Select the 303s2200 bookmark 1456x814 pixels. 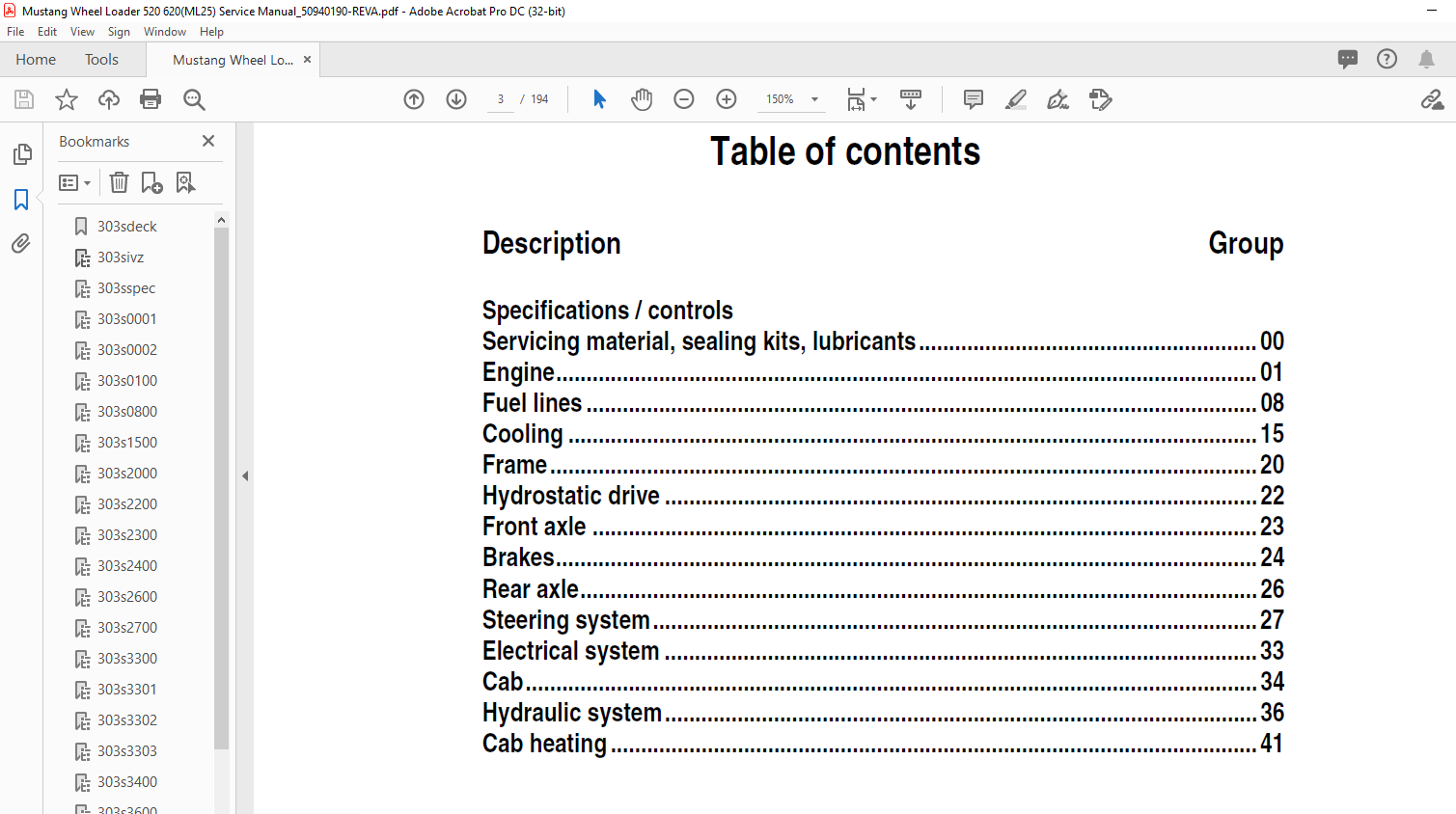coord(126,504)
